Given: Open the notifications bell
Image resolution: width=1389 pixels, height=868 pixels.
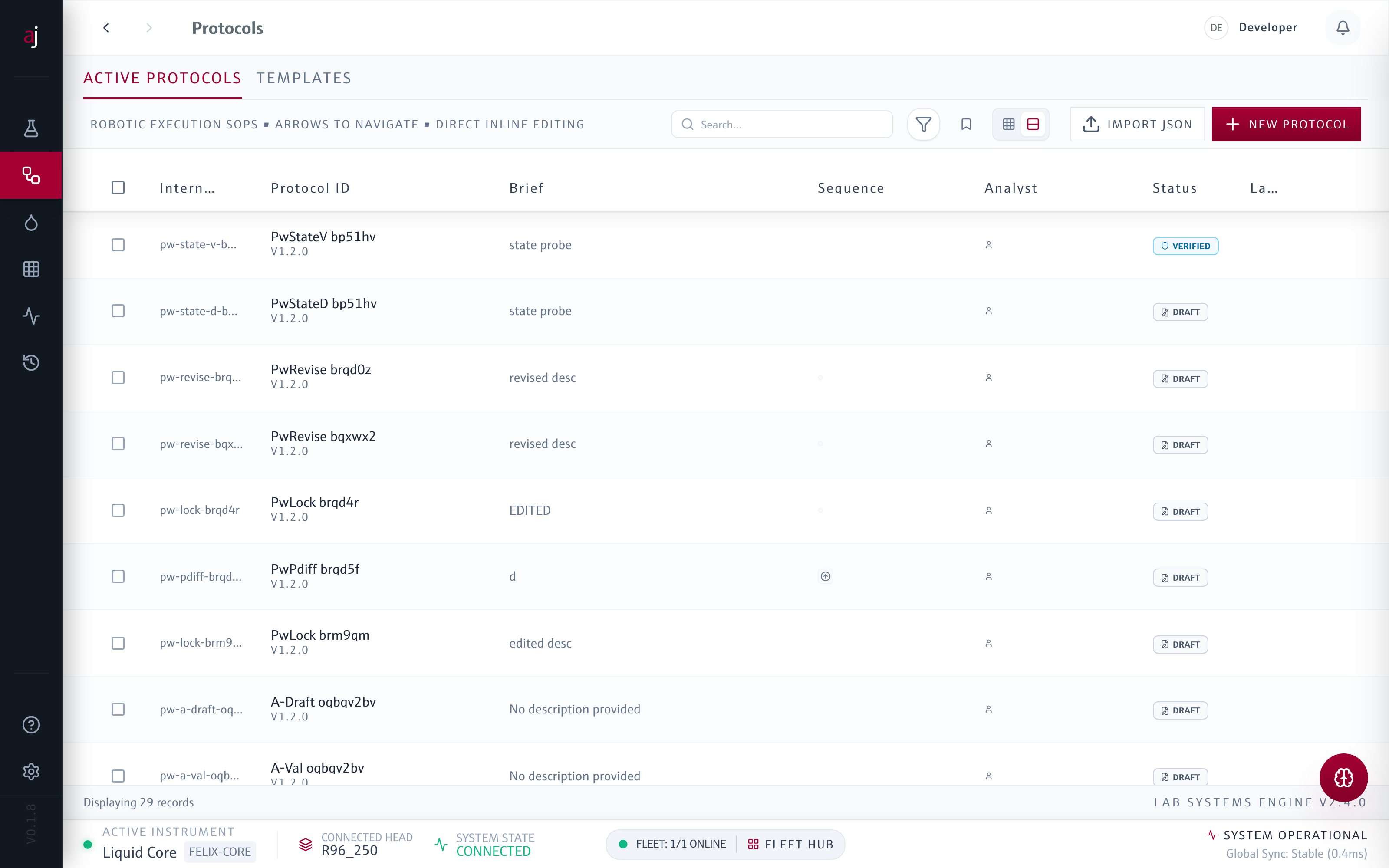Looking at the screenshot, I should click(1343, 27).
